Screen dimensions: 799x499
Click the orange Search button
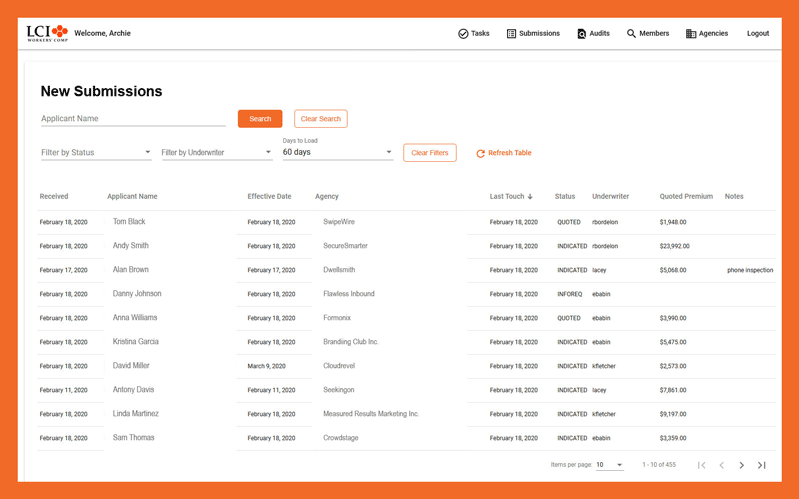point(260,119)
